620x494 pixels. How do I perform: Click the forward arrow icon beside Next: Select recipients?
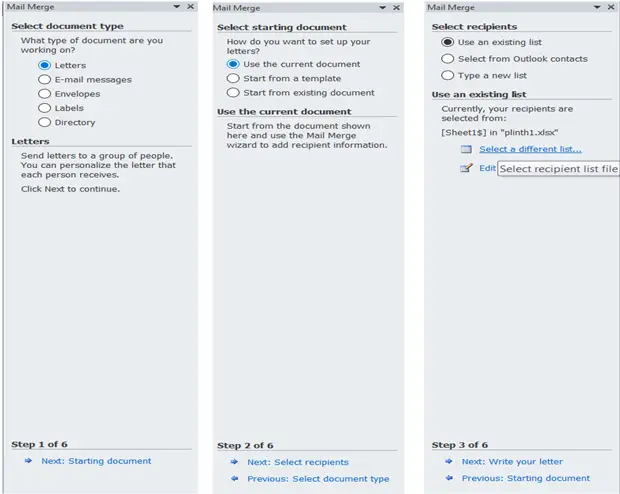[x=234, y=462]
